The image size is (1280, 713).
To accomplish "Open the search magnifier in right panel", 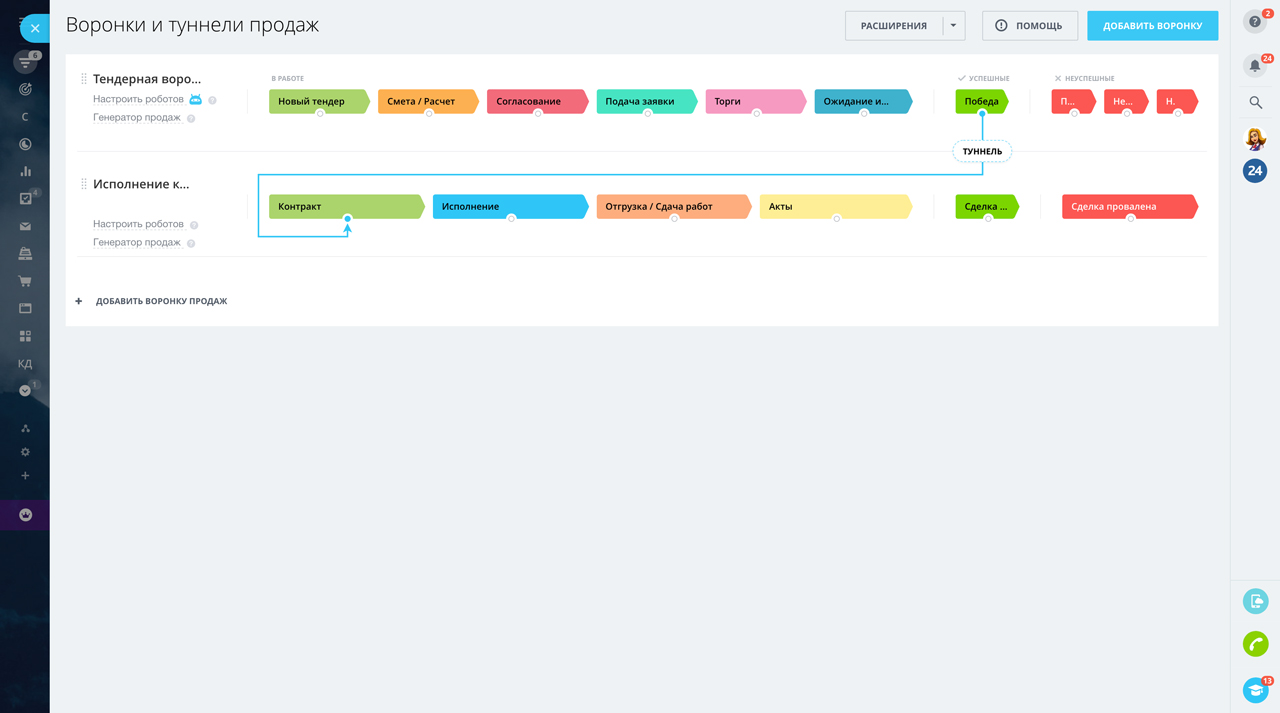I will click(1255, 102).
